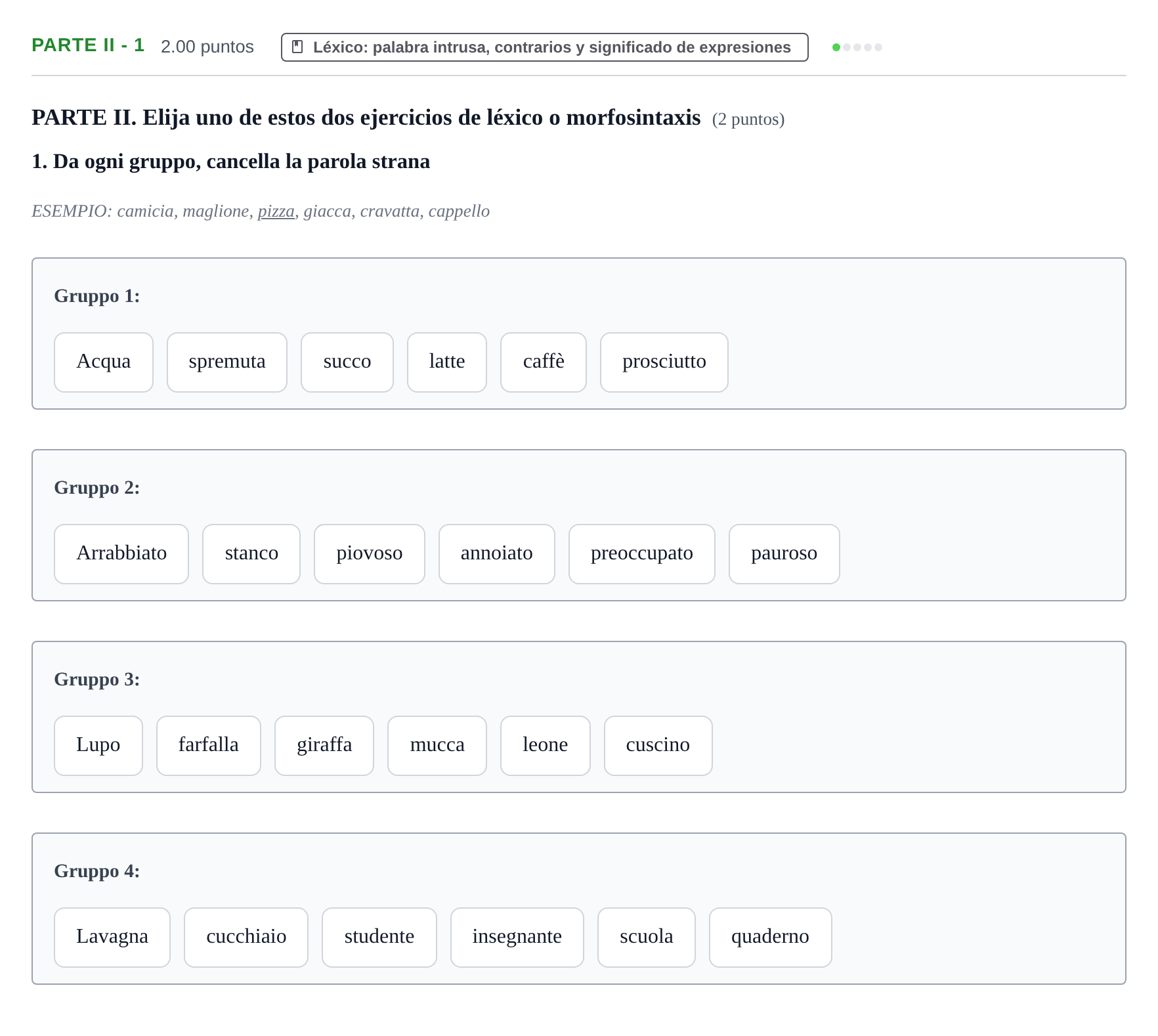Screen dimensions: 1158x1036
Task: Select the word latte
Action: tap(447, 362)
